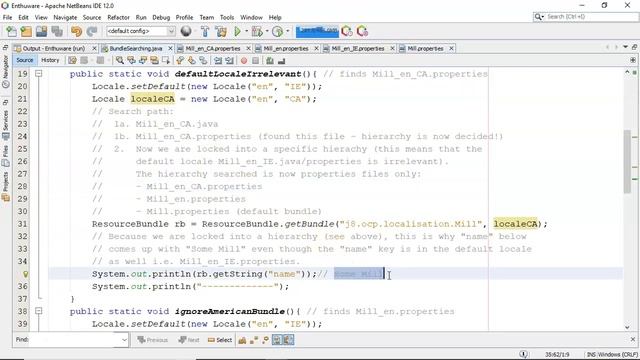The height and width of the screenshot is (360, 640).
Task: Click the editor vertical scrollbar thumb
Action: pos(627,161)
